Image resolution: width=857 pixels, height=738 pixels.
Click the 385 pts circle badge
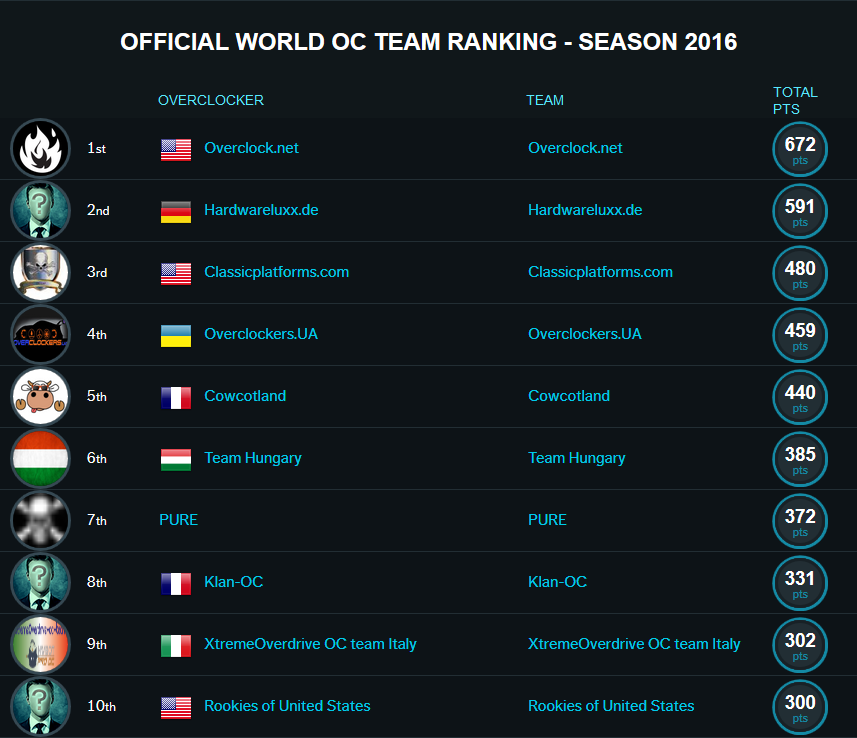point(800,459)
